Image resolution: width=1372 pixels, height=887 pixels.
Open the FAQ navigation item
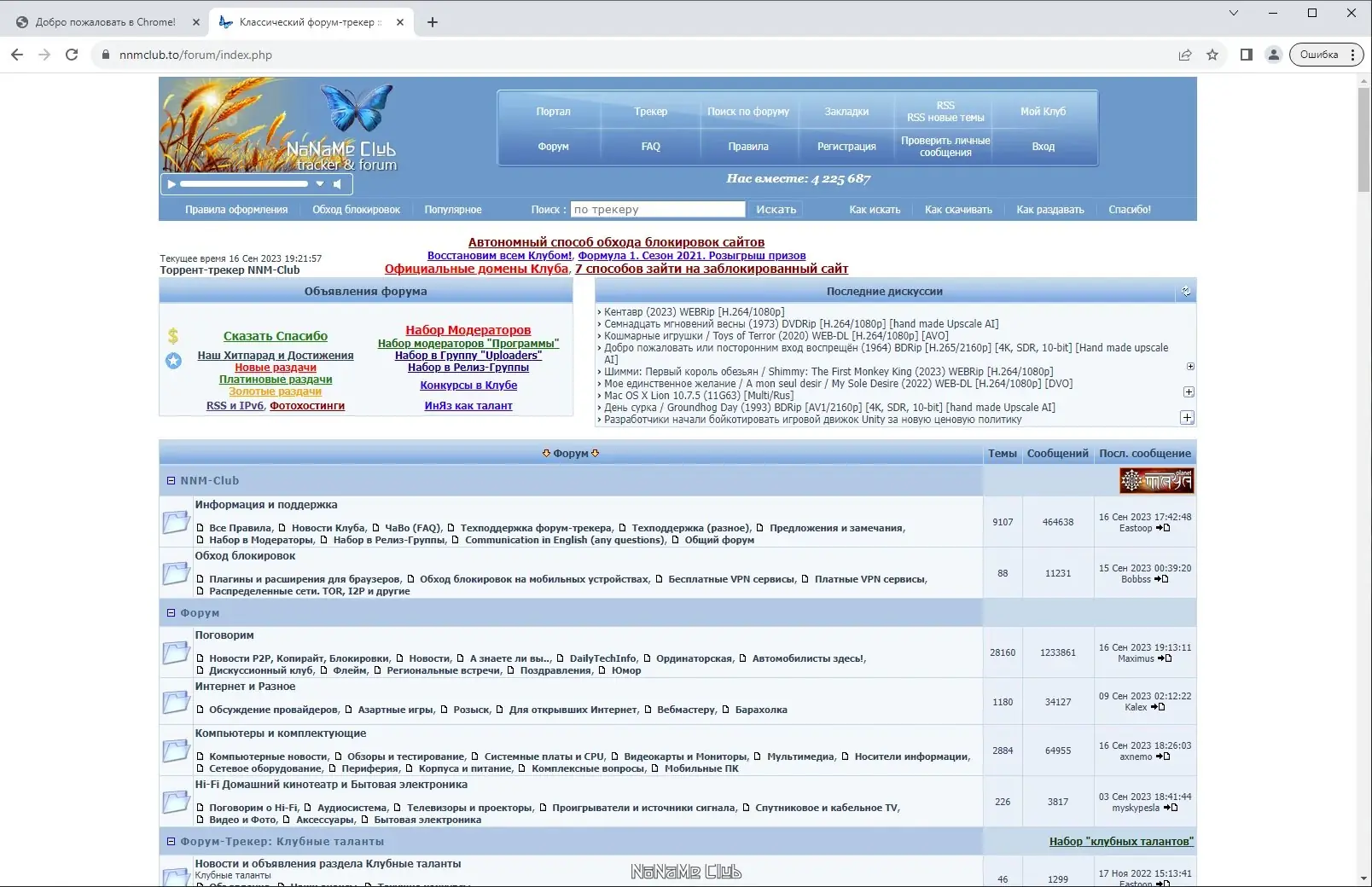click(x=651, y=147)
